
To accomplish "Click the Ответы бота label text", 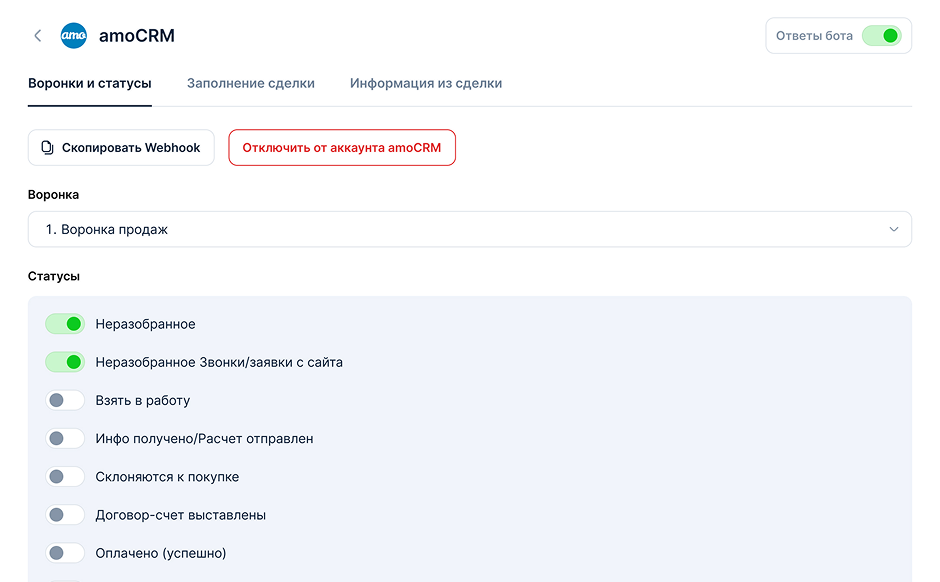I will click(814, 36).
